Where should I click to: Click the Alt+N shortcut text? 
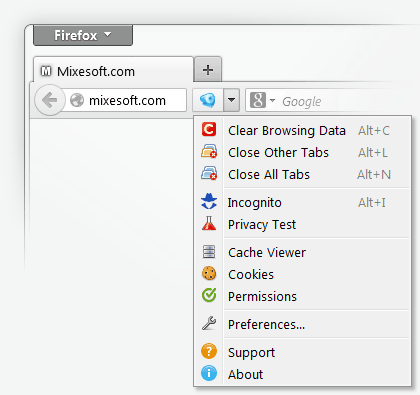[x=374, y=174]
